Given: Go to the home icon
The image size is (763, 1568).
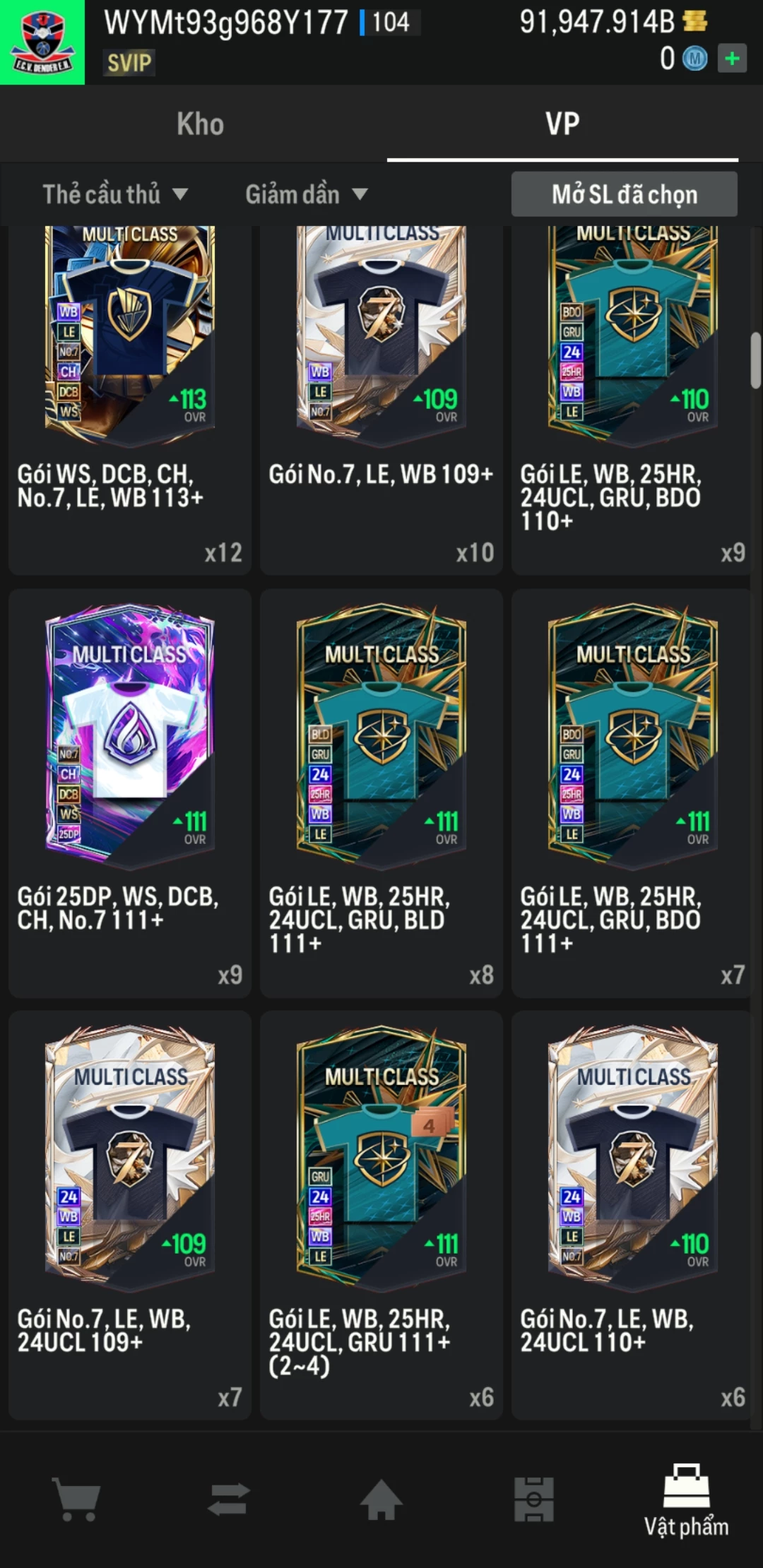Looking at the screenshot, I should pos(381,1499).
